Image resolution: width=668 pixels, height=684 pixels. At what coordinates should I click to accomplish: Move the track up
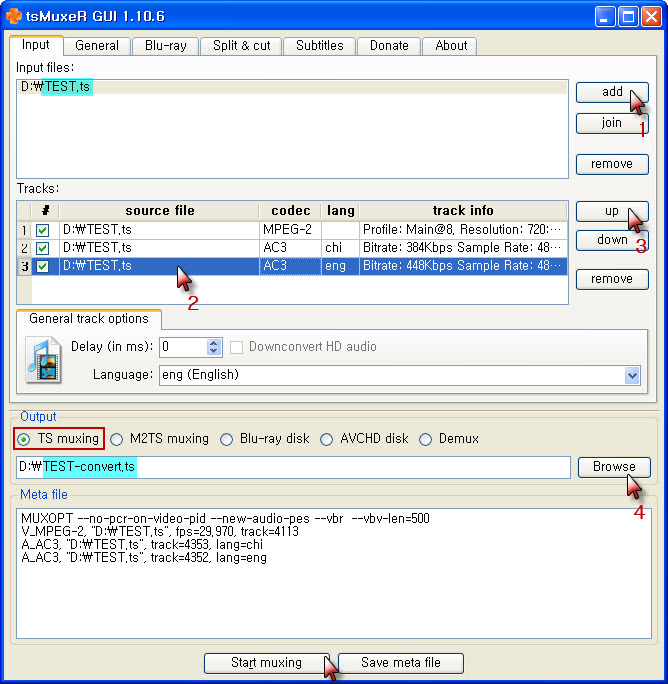click(612, 211)
